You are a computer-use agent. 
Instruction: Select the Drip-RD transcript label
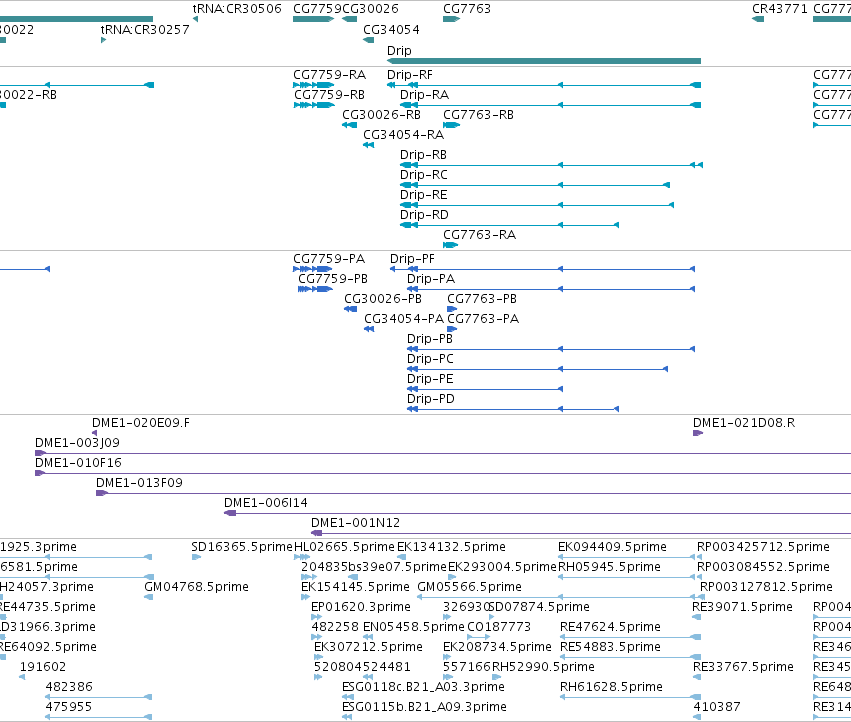coord(424,215)
